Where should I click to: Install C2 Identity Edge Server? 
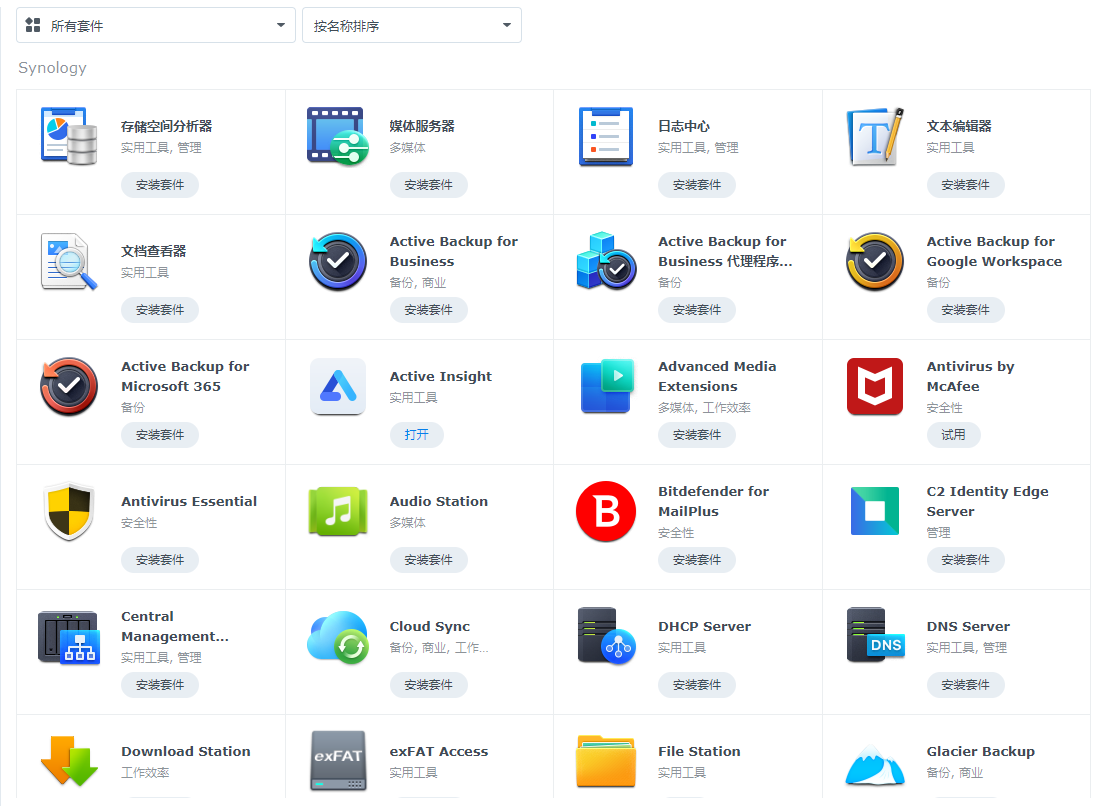click(x=965, y=559)
